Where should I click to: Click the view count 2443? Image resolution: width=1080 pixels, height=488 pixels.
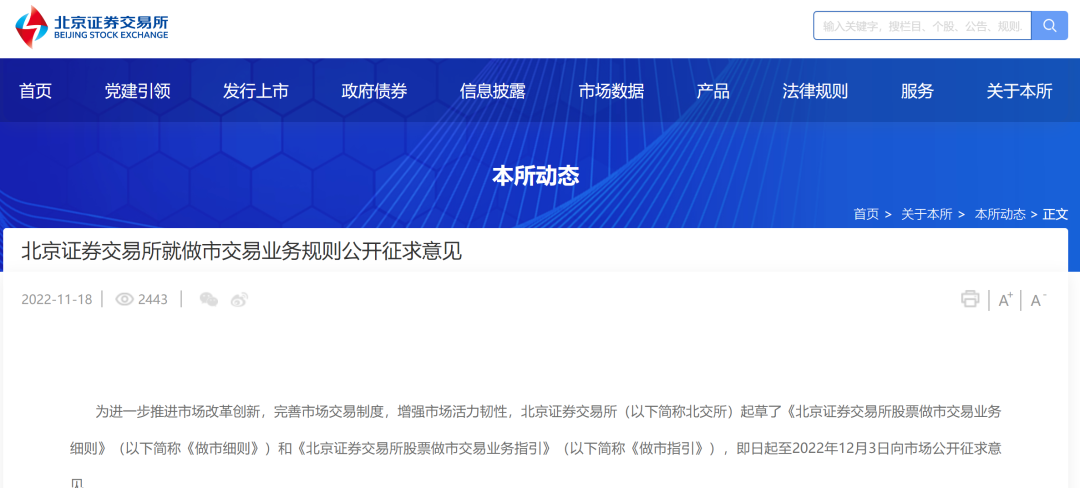[153, 299]
